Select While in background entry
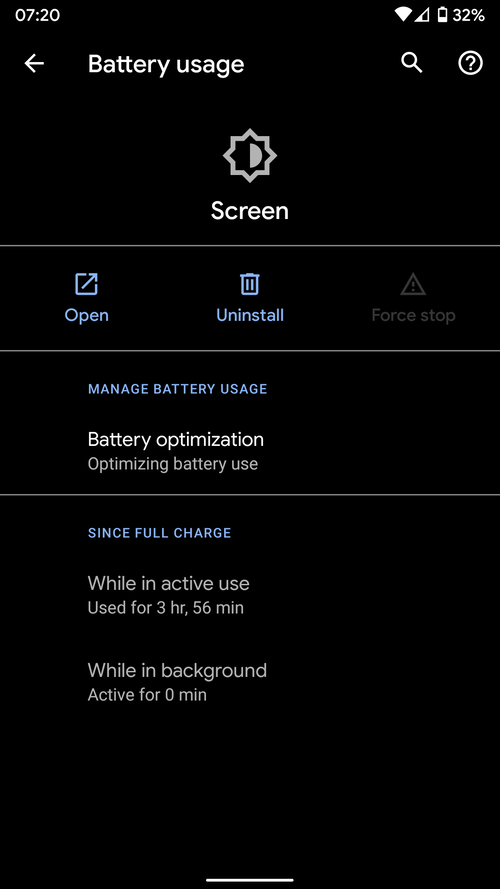The image size is (500, 889). 250,682
